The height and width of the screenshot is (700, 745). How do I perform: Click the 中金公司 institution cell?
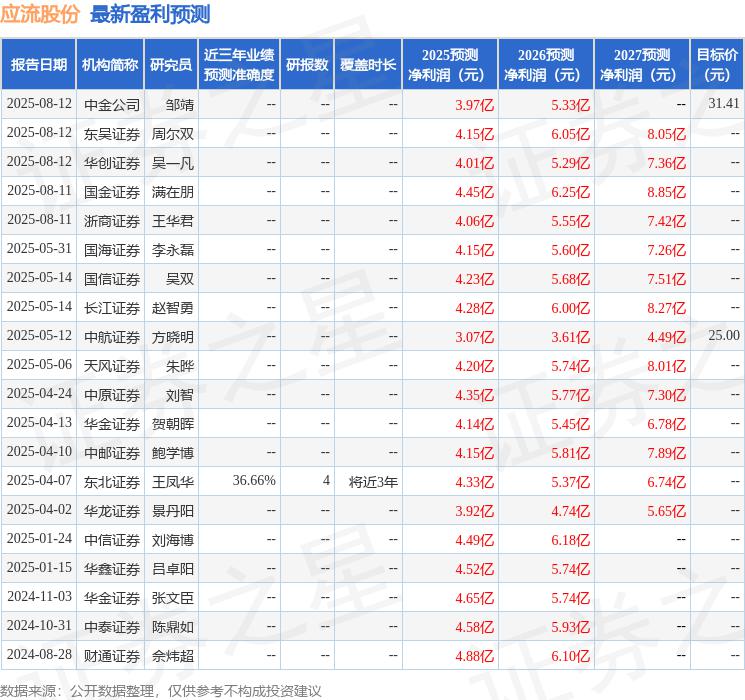tap(112, 105)
